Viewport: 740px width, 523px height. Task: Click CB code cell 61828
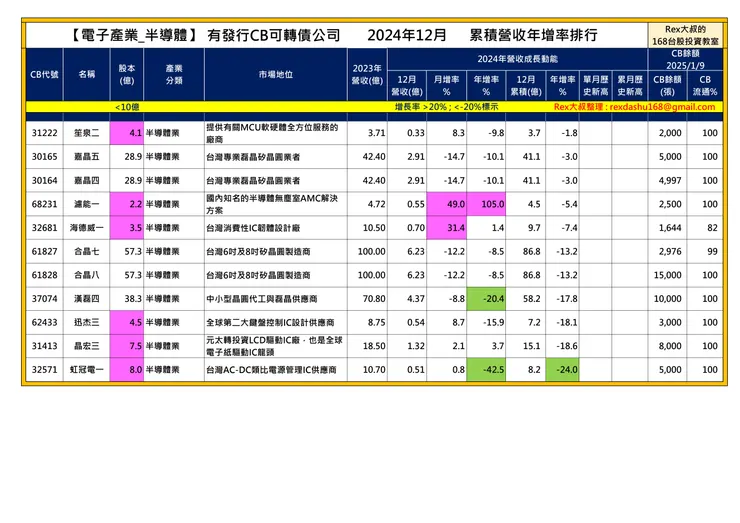(x=44, y=275)
